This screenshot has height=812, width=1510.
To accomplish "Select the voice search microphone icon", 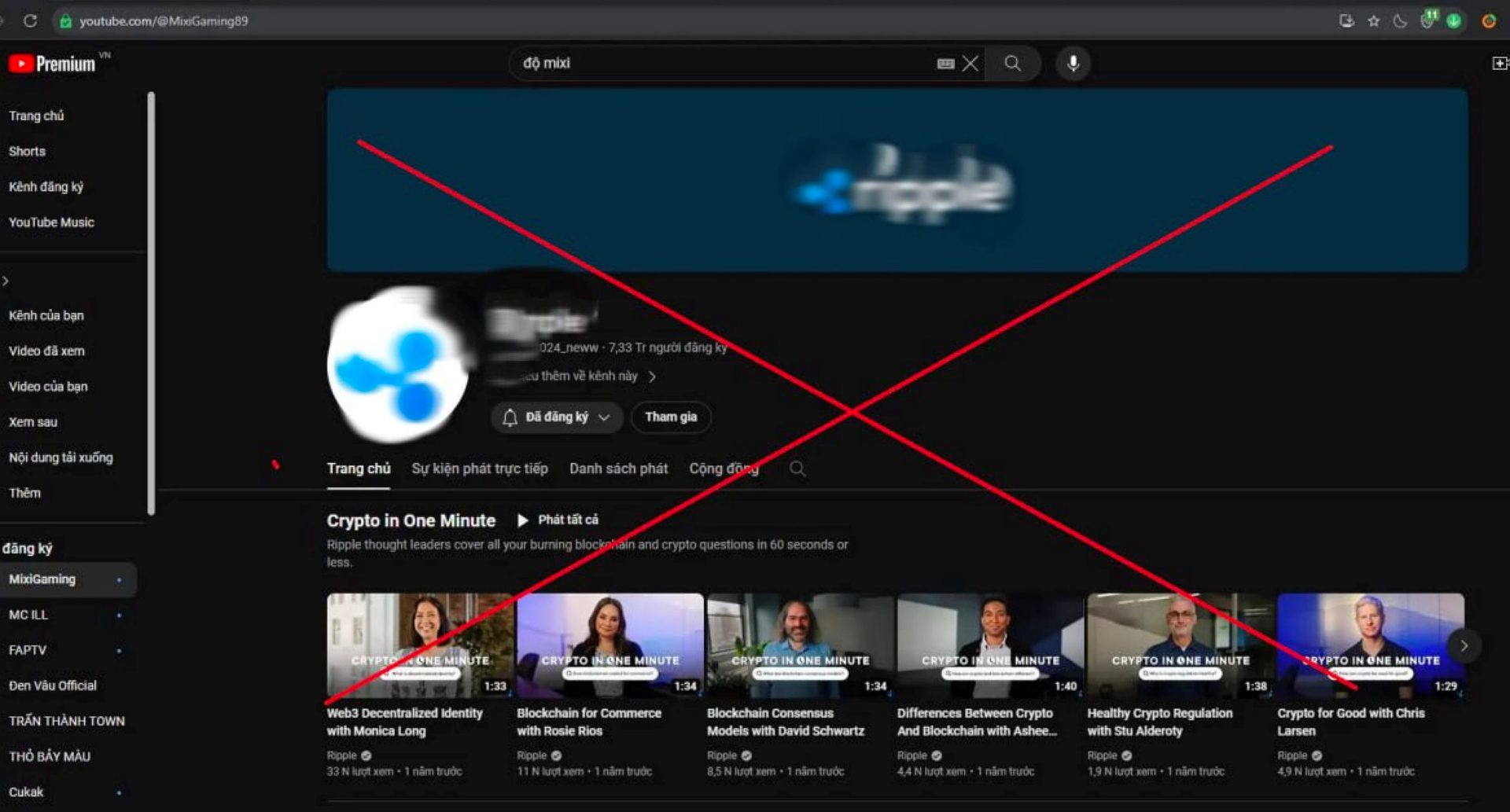I will 1073,64.
